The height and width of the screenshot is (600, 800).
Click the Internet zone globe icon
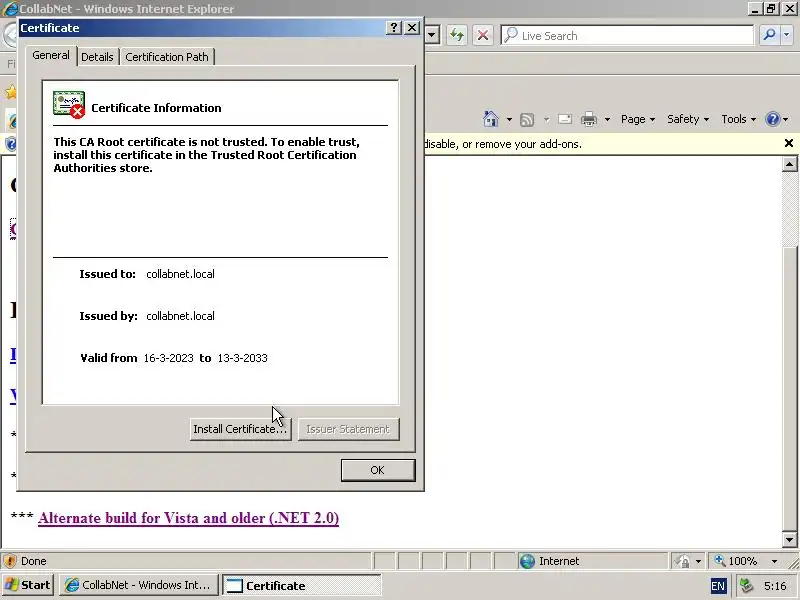[527, 561]
